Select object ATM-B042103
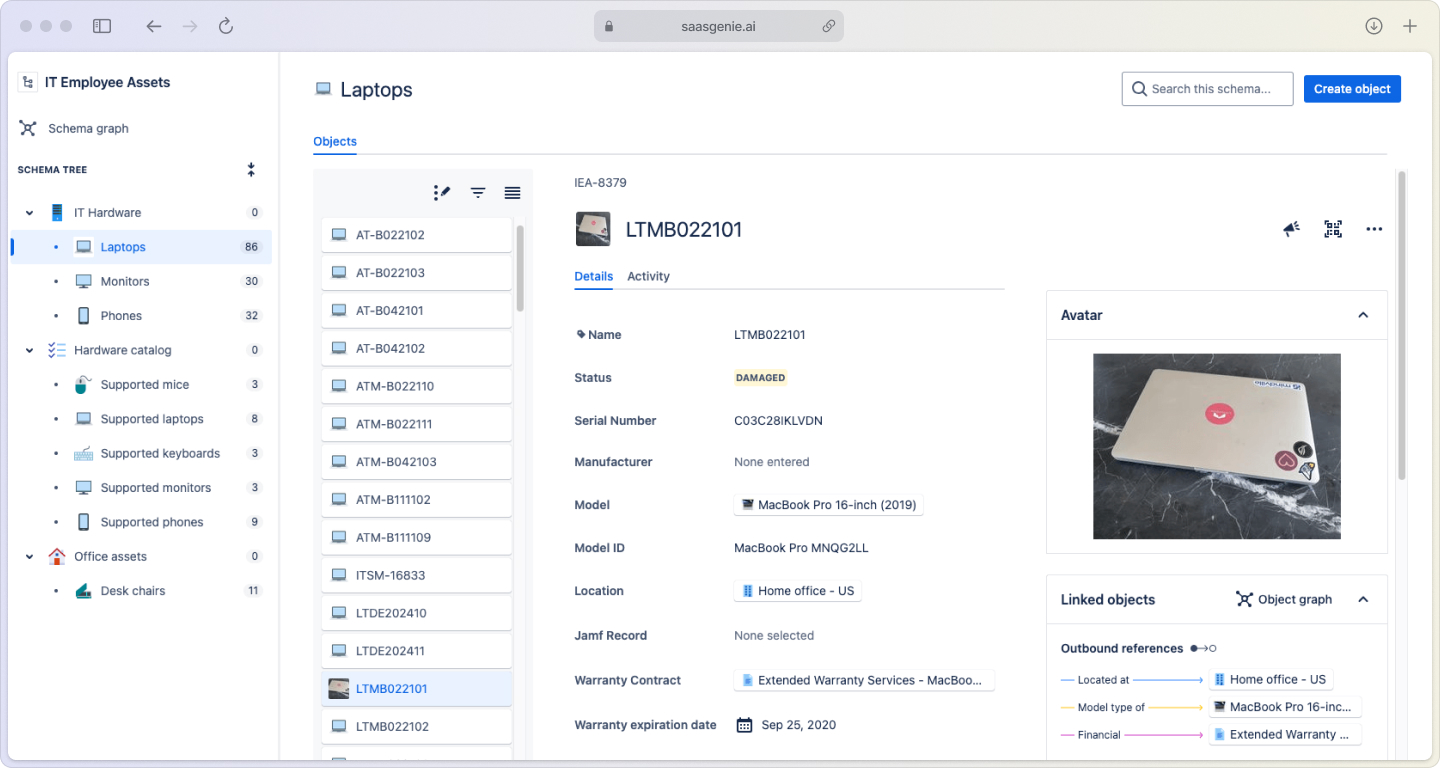The image size is (1440, 768). tap(416, 462)
